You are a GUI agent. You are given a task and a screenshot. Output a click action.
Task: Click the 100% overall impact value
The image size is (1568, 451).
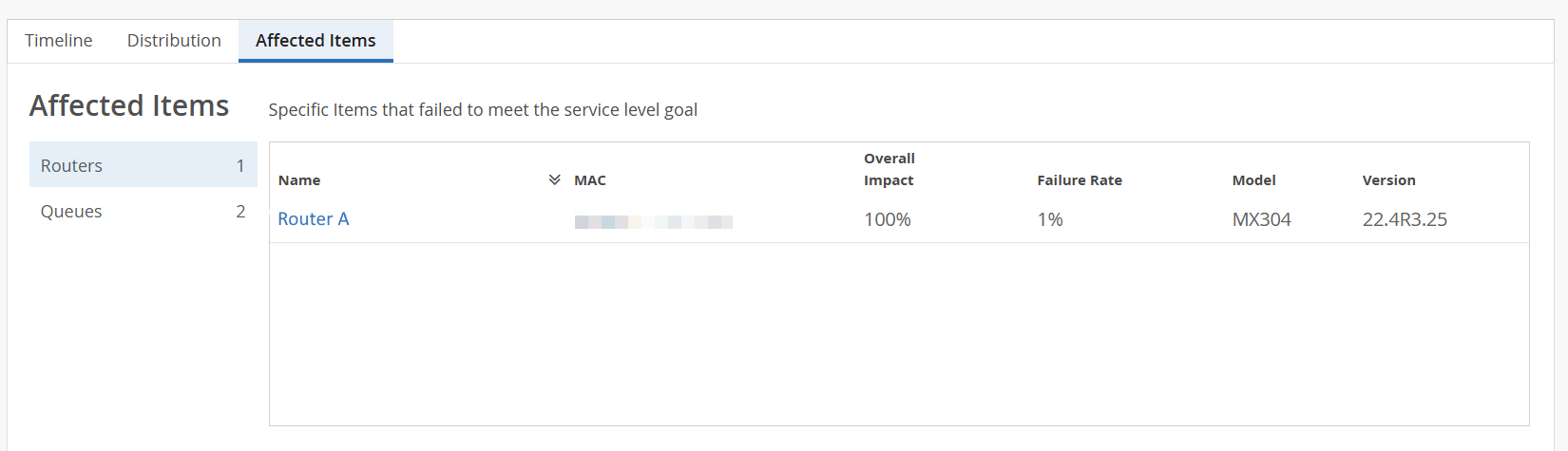[x=888, y=220]
